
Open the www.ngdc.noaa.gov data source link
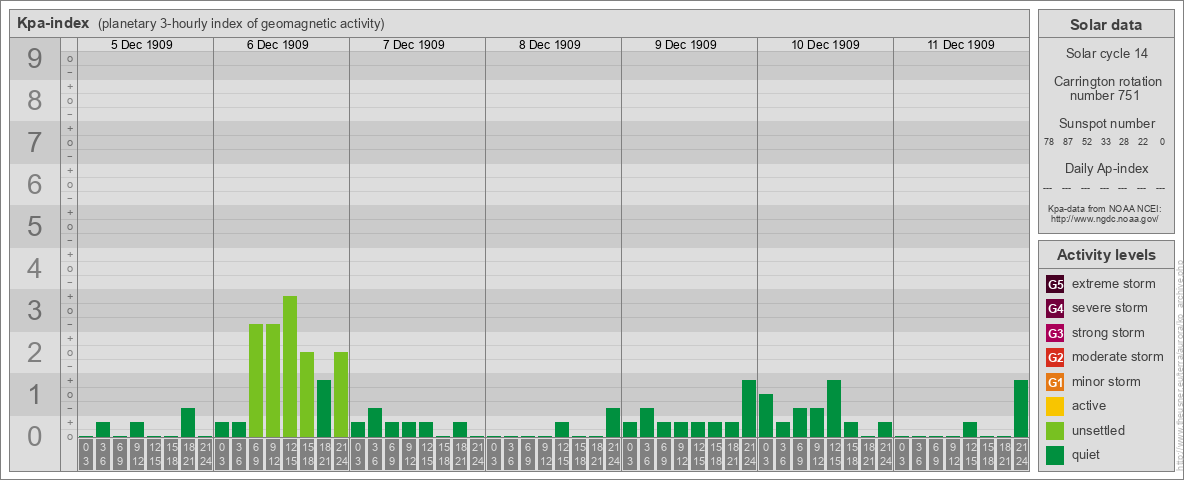[1102, 218]
